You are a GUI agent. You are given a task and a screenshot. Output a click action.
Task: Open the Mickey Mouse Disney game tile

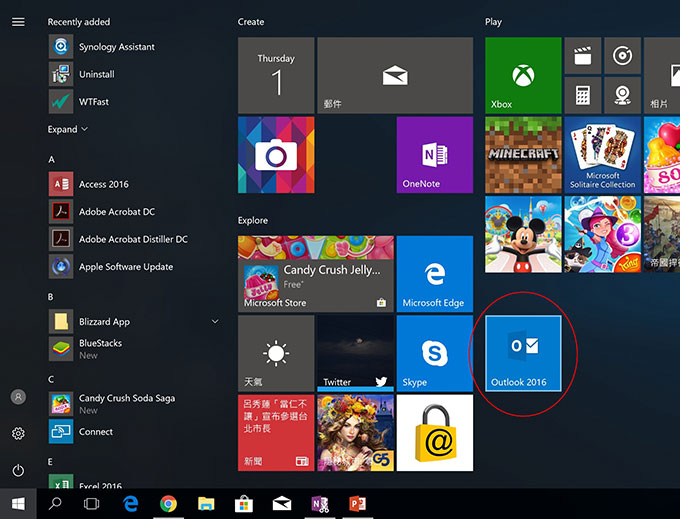pyautogui.click(x=523, y=234)
